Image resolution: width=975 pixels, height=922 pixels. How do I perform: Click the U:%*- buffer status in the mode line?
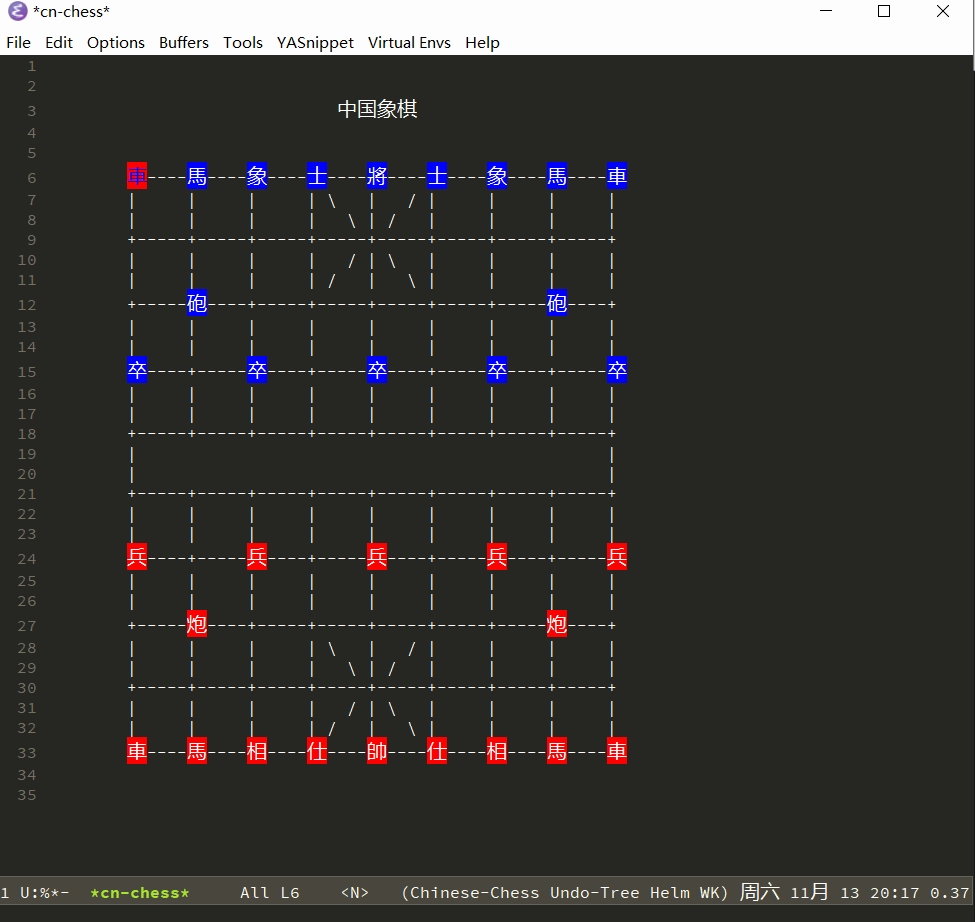click(45, 893)
